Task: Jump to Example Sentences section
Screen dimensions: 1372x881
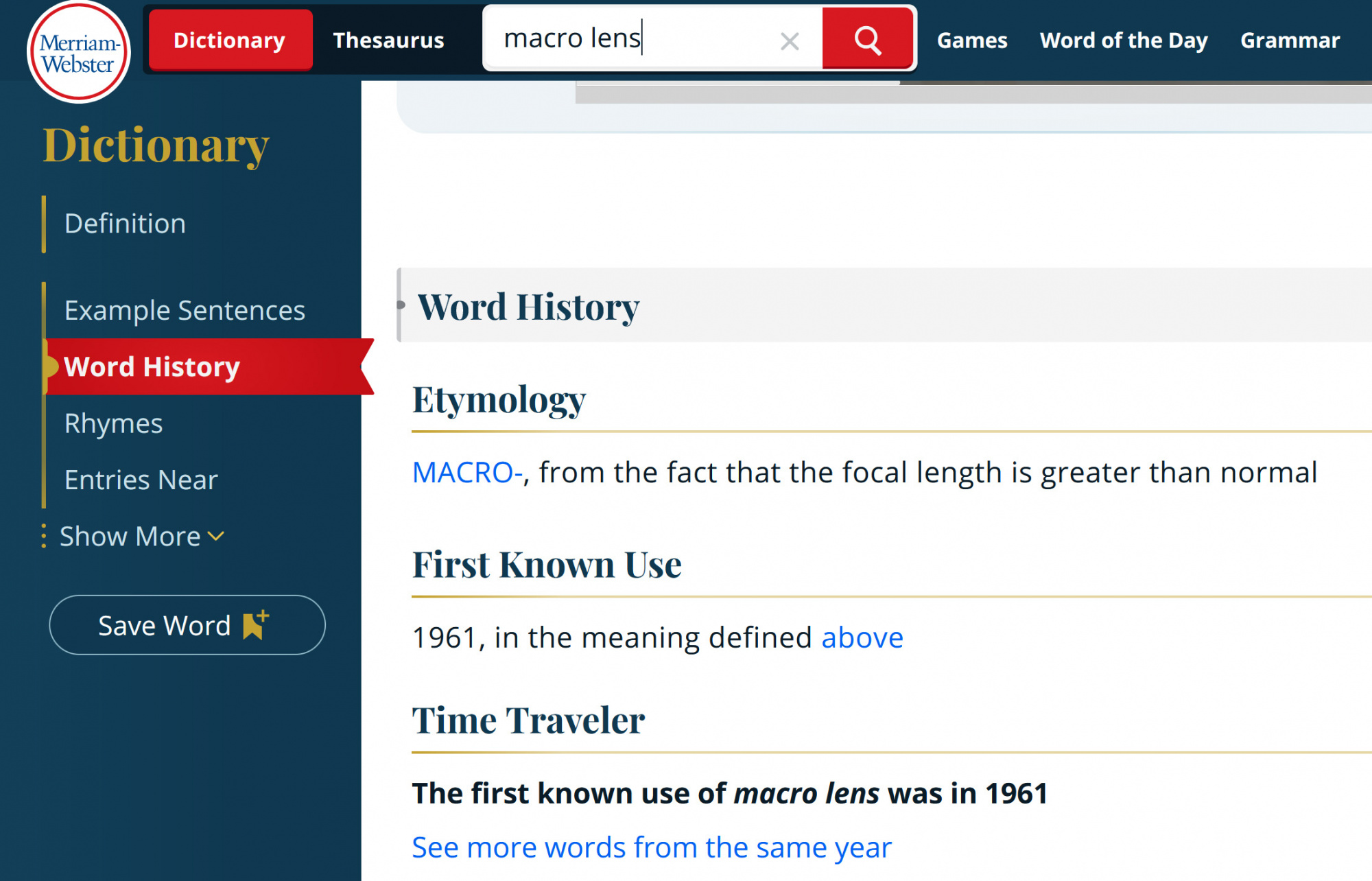Action: pos(185,310)
